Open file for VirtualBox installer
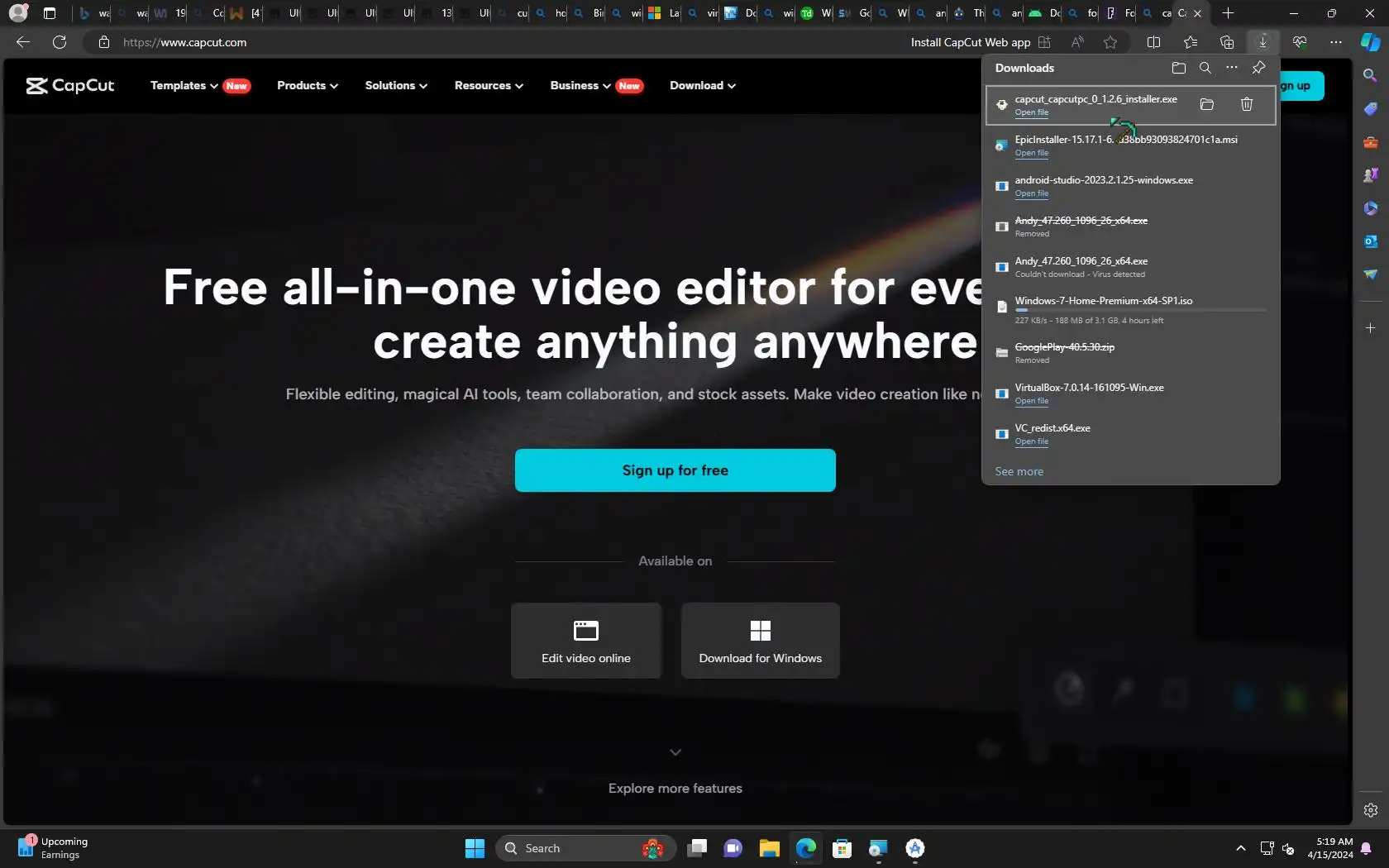 (1031, 401)
